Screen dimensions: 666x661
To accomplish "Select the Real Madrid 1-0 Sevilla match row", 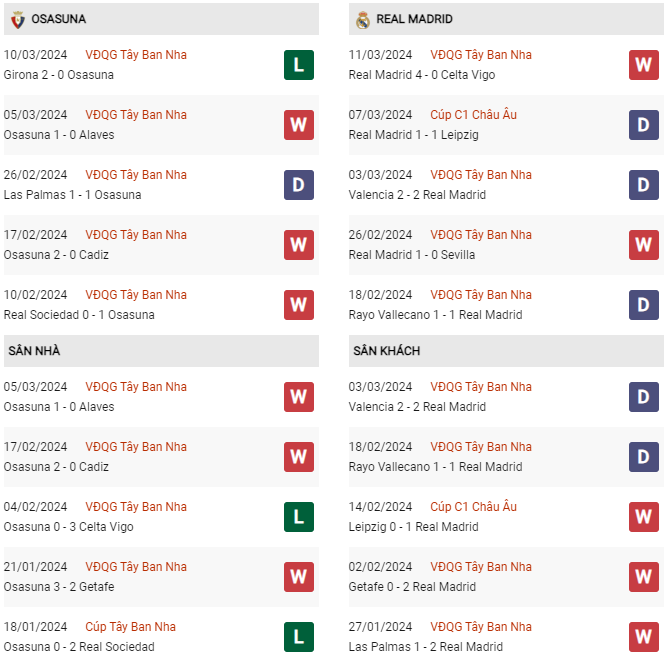I will (x=506, y=245).
